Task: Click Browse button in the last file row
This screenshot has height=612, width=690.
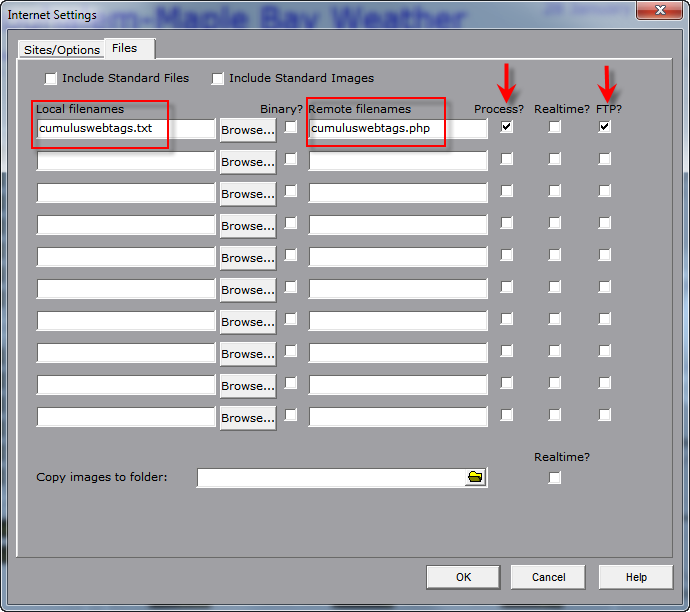Action: click(x=247, y=418)
